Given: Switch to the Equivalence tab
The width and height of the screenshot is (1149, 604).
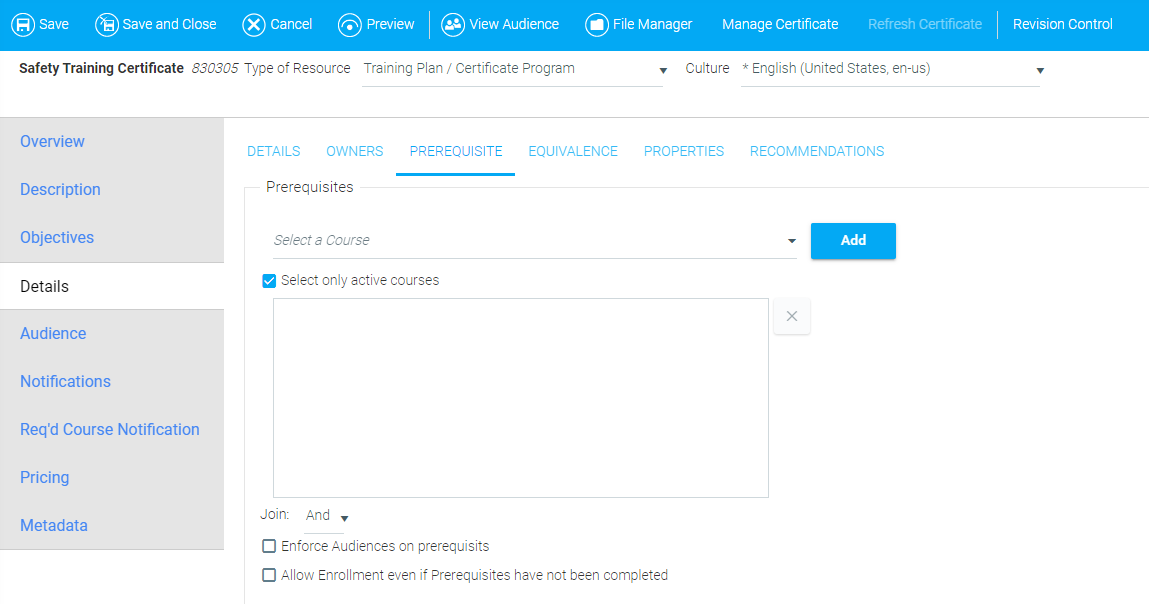Looking at the screenshot, I should [x=573, y=152].
